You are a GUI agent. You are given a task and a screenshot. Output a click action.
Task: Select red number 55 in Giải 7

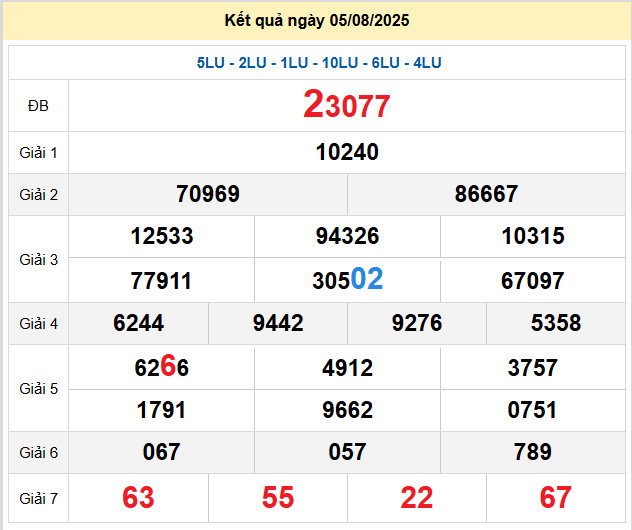point(278,497)
